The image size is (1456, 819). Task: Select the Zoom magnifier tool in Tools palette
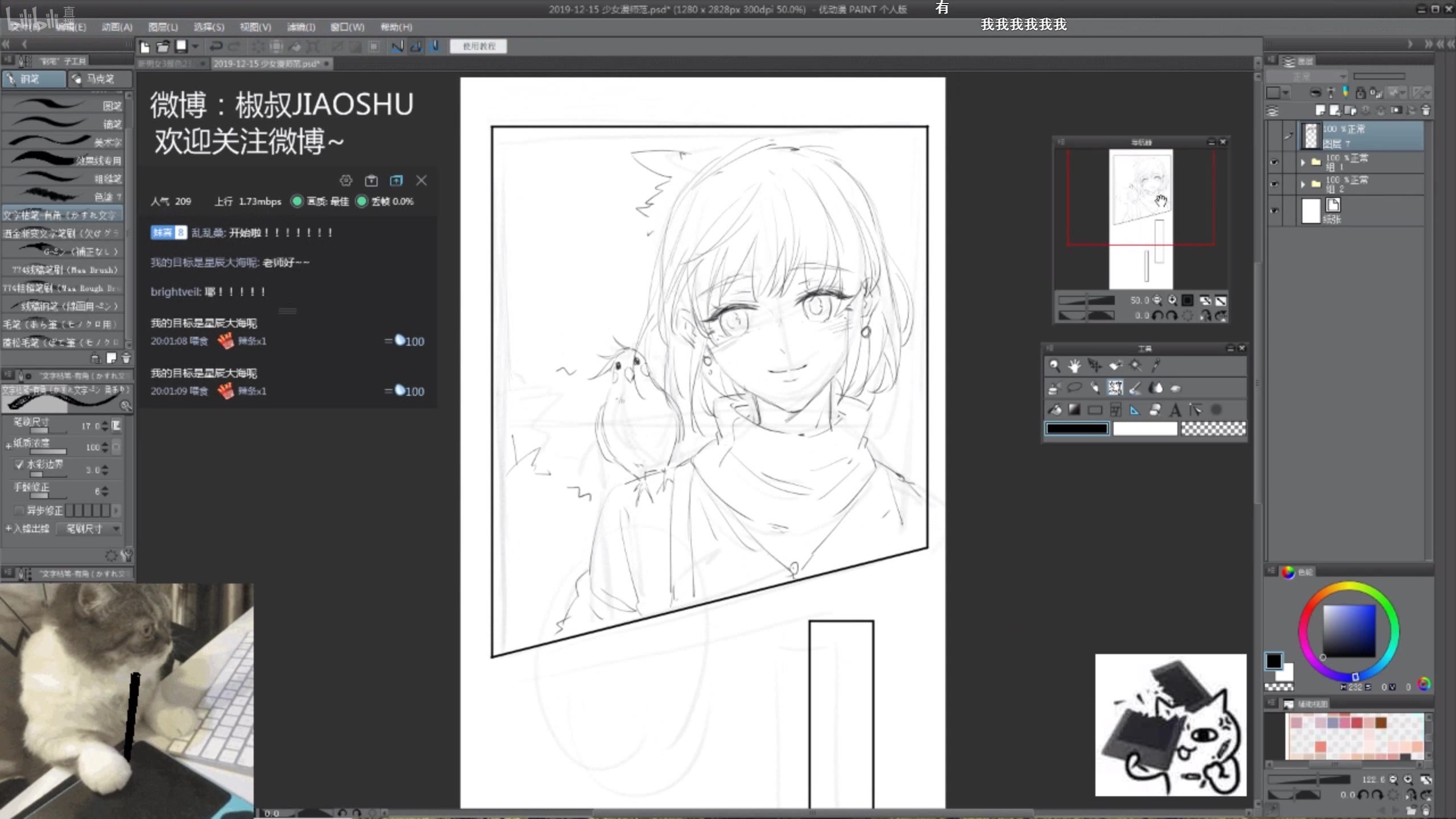pos(1054,366)
